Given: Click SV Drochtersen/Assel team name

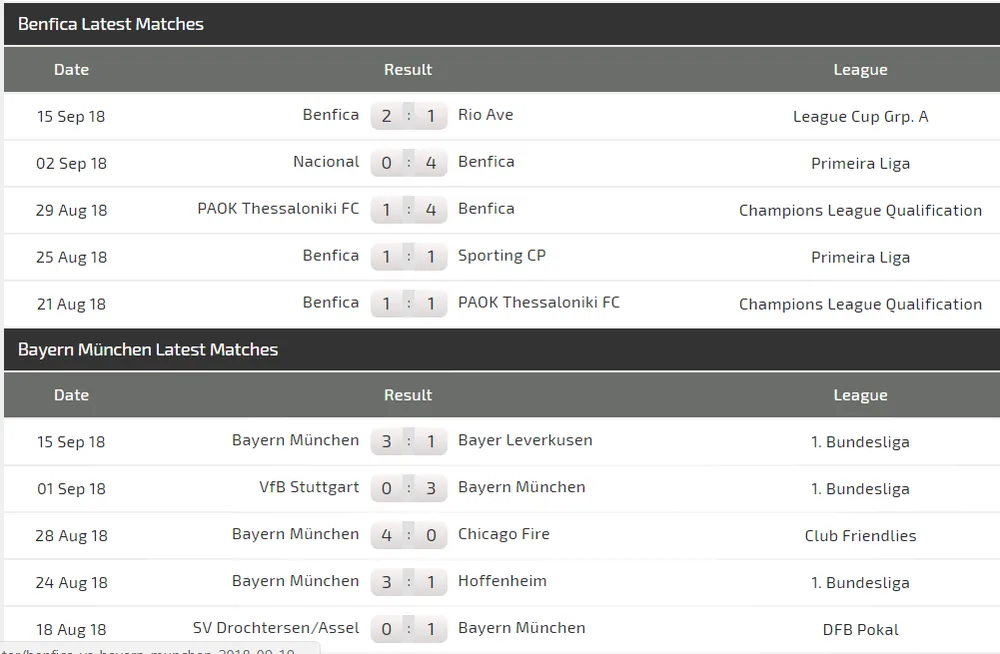Looking at the screenshot, I should coord(276,627).
